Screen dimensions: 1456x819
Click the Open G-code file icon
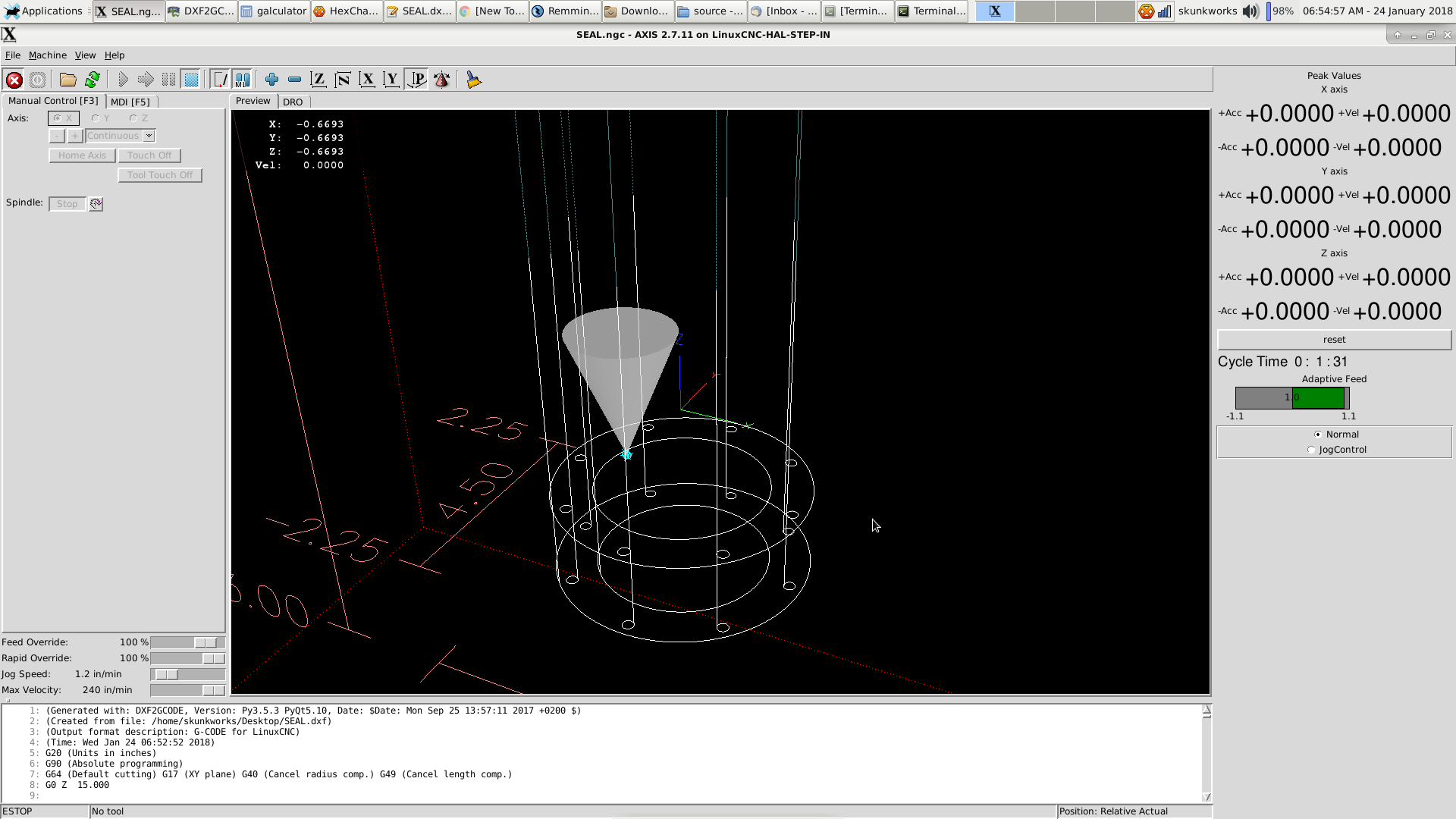click(x=67, y=80)
